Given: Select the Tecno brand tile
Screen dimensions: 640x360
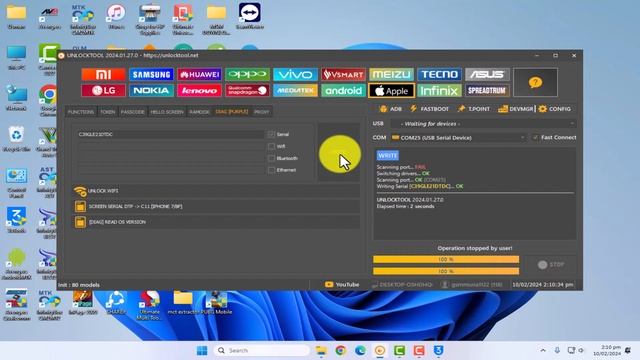Looking at the screenshot, I should (x=439, y=74).
